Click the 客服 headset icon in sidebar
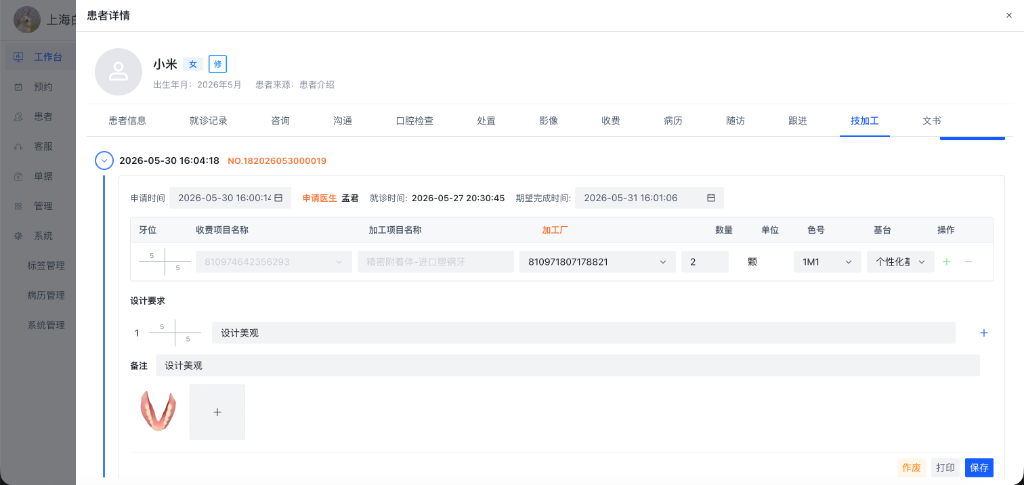Viewport: 1024px width, 485px height. [x=18, y=146]
